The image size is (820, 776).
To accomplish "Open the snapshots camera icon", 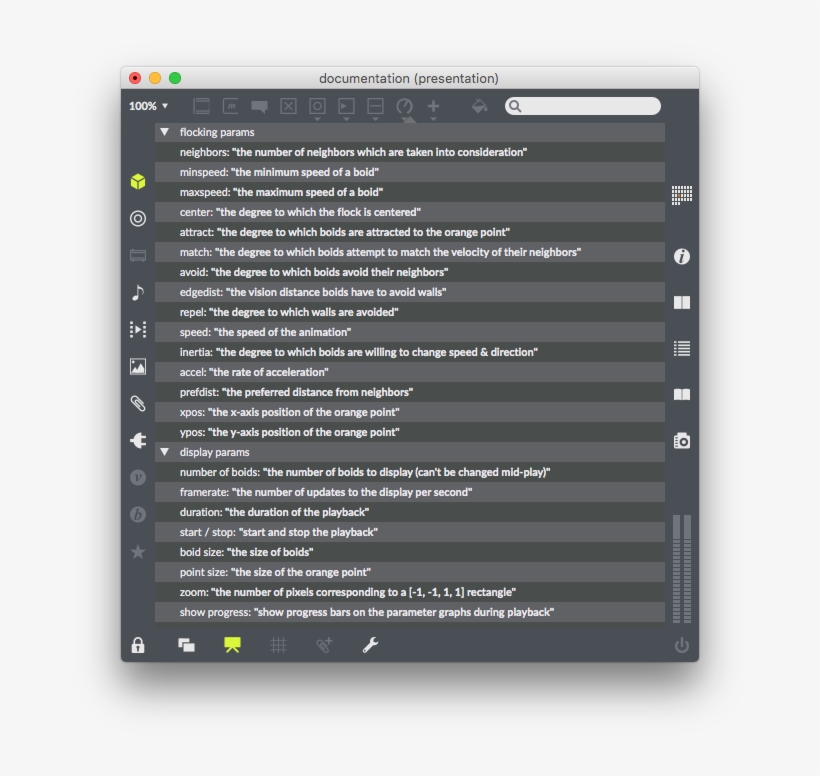I will coord(682,441).
